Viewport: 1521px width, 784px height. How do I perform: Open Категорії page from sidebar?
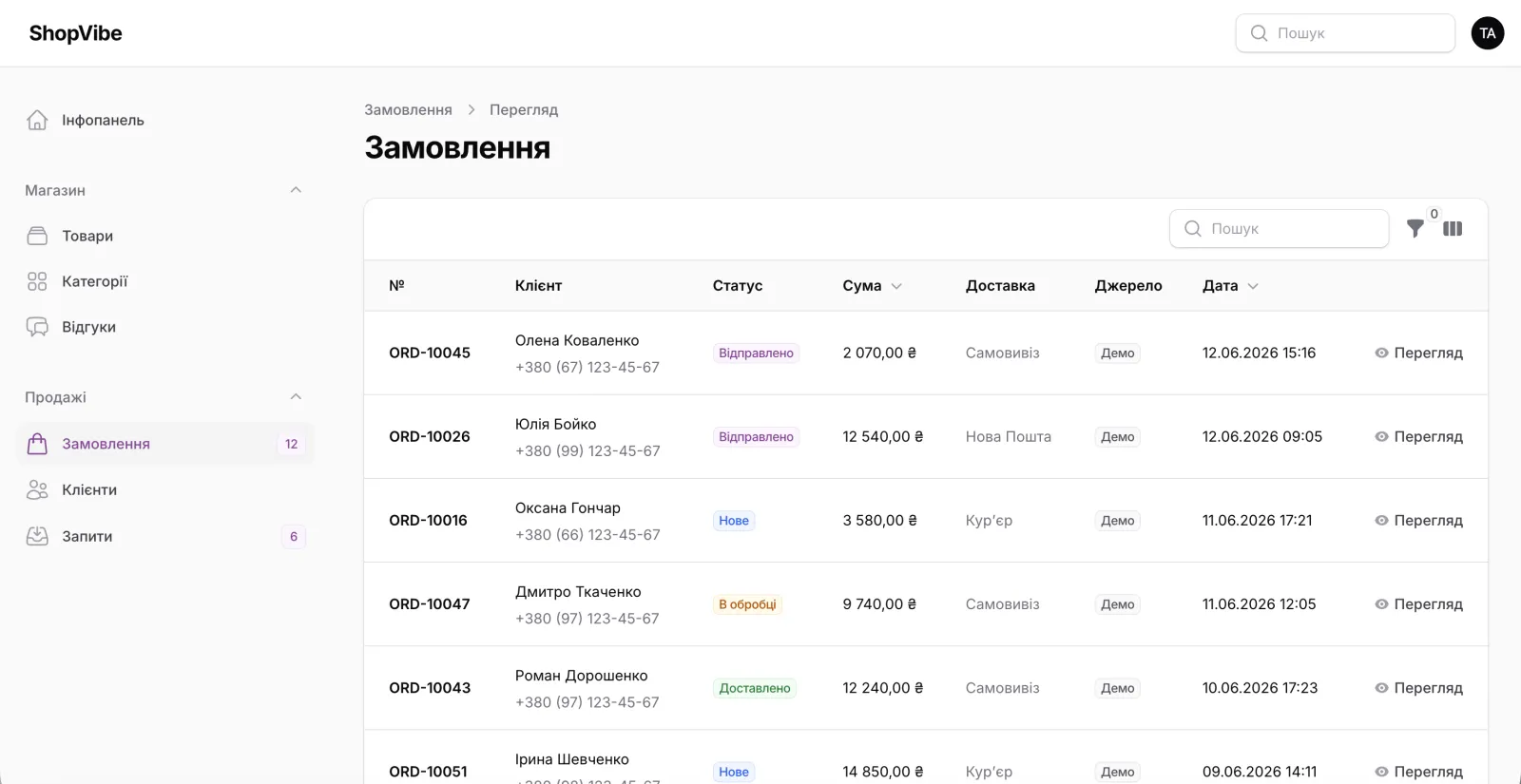(x=164, y=281)
